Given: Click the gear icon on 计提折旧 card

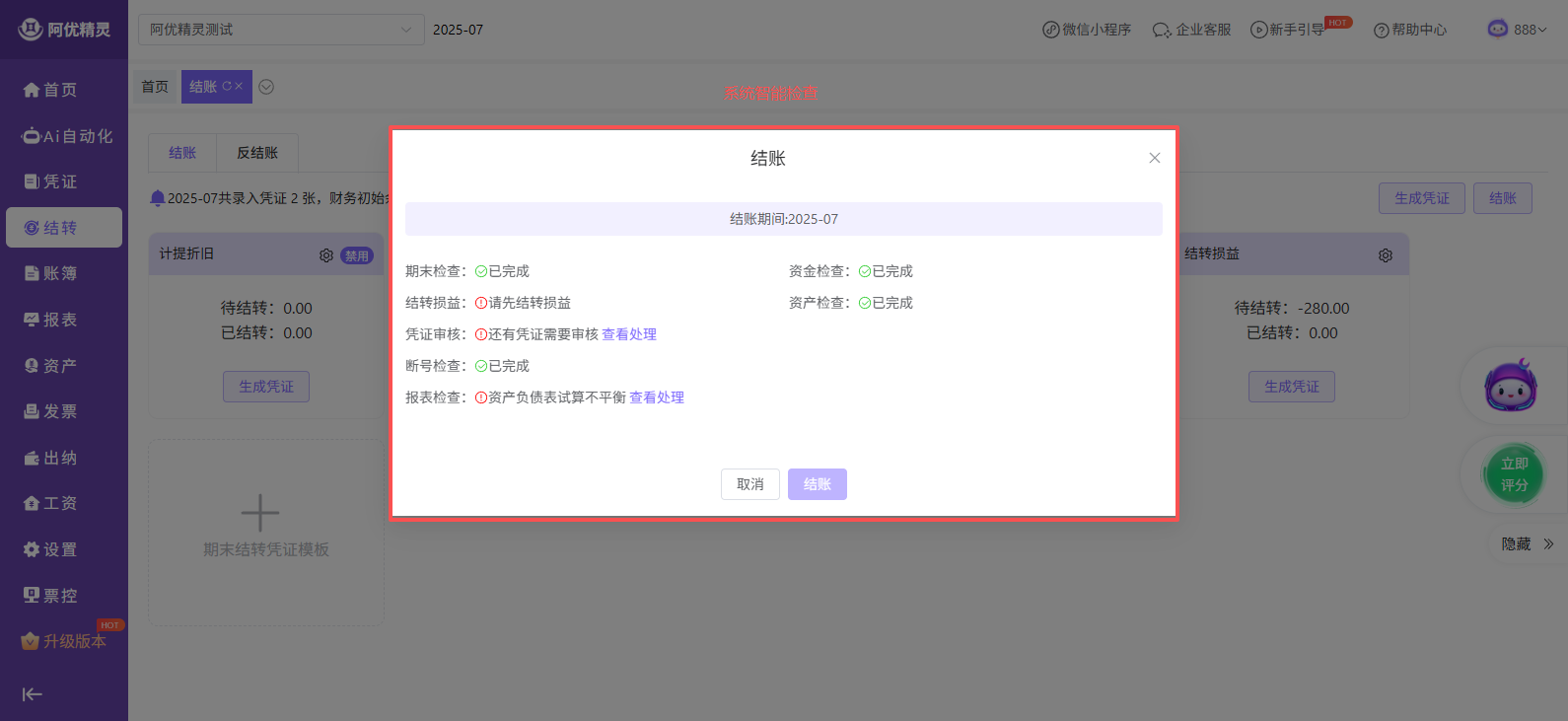Looking at the screenshot, I should 326,255.
